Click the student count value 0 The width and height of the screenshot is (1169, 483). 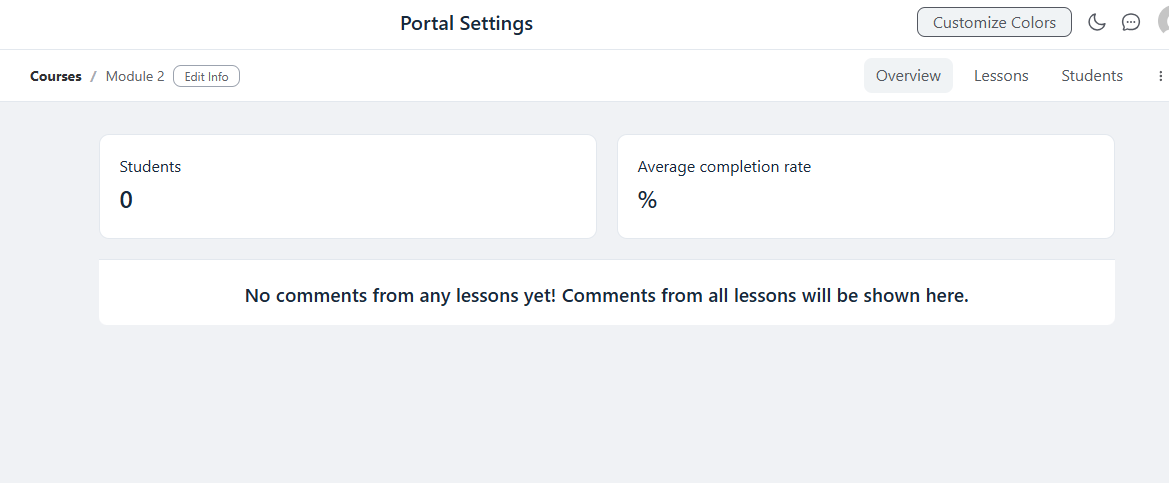point(126,200)
